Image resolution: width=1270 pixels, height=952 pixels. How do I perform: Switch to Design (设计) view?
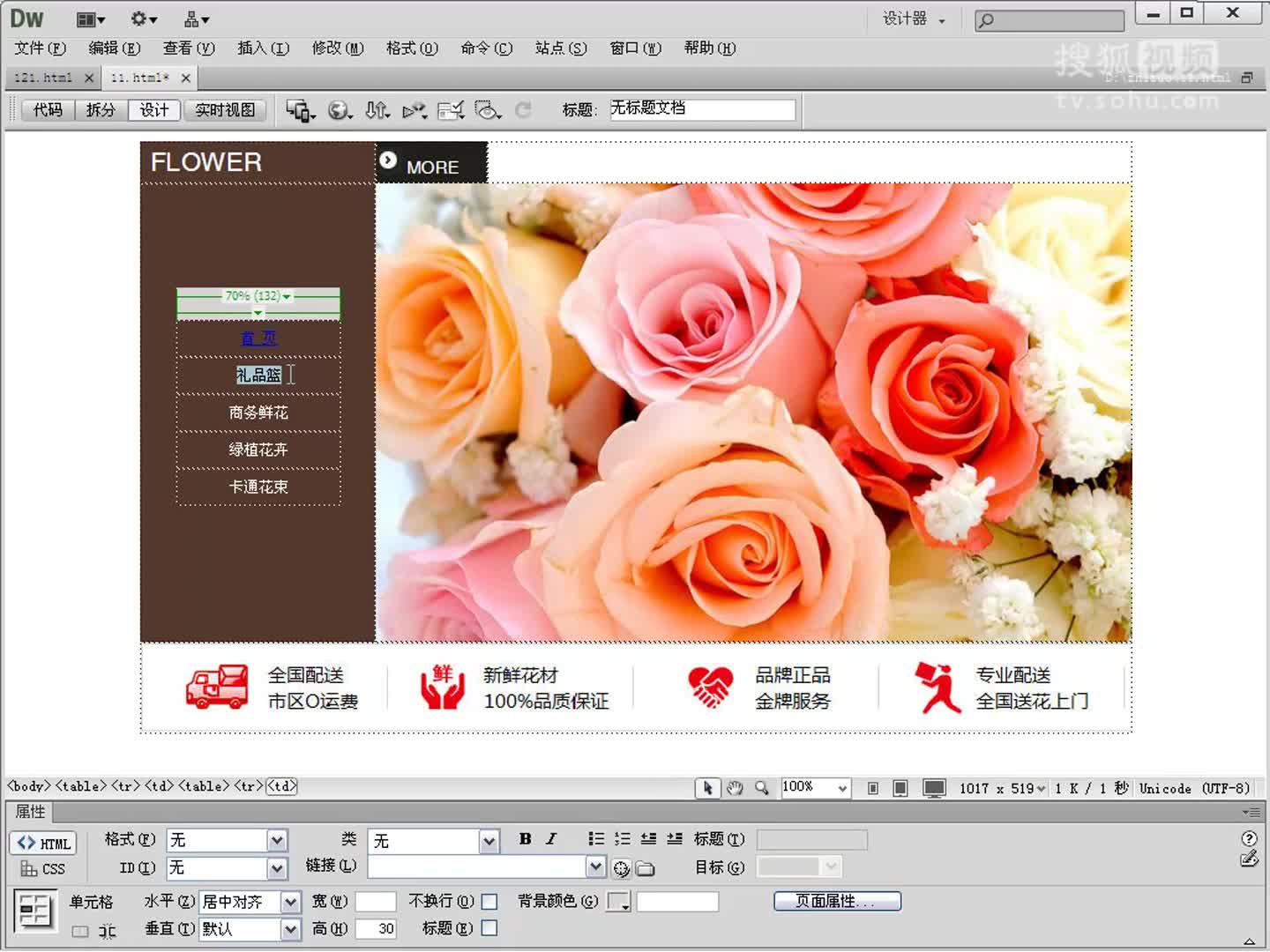(153, 110)
